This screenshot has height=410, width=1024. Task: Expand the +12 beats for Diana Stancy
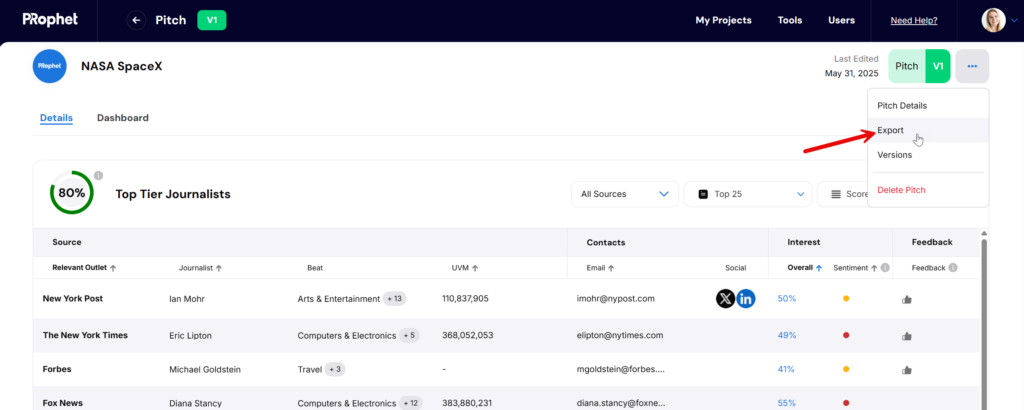pos(411,403)
